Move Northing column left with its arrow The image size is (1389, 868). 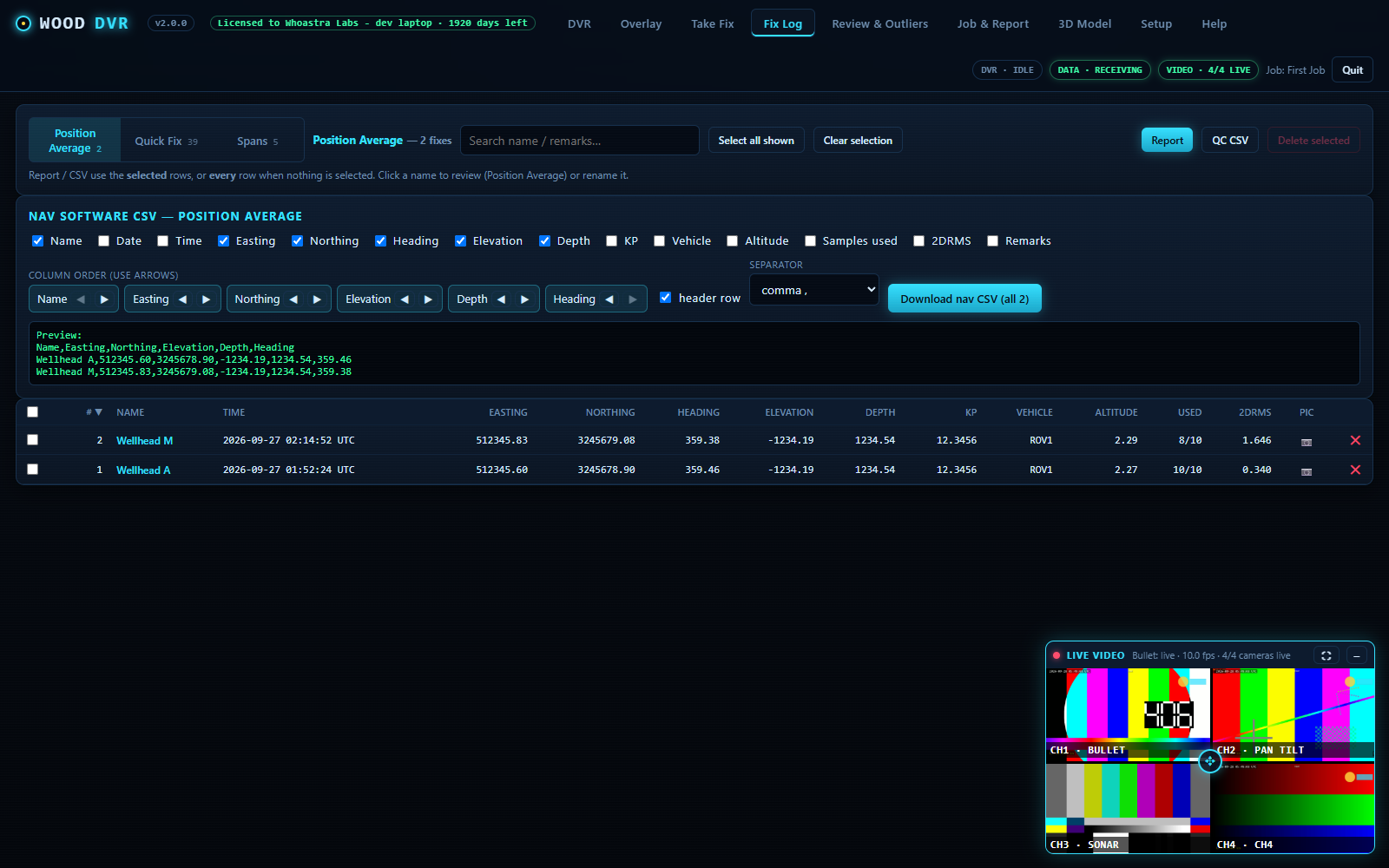pyautogui.click(x=293, y=299)
